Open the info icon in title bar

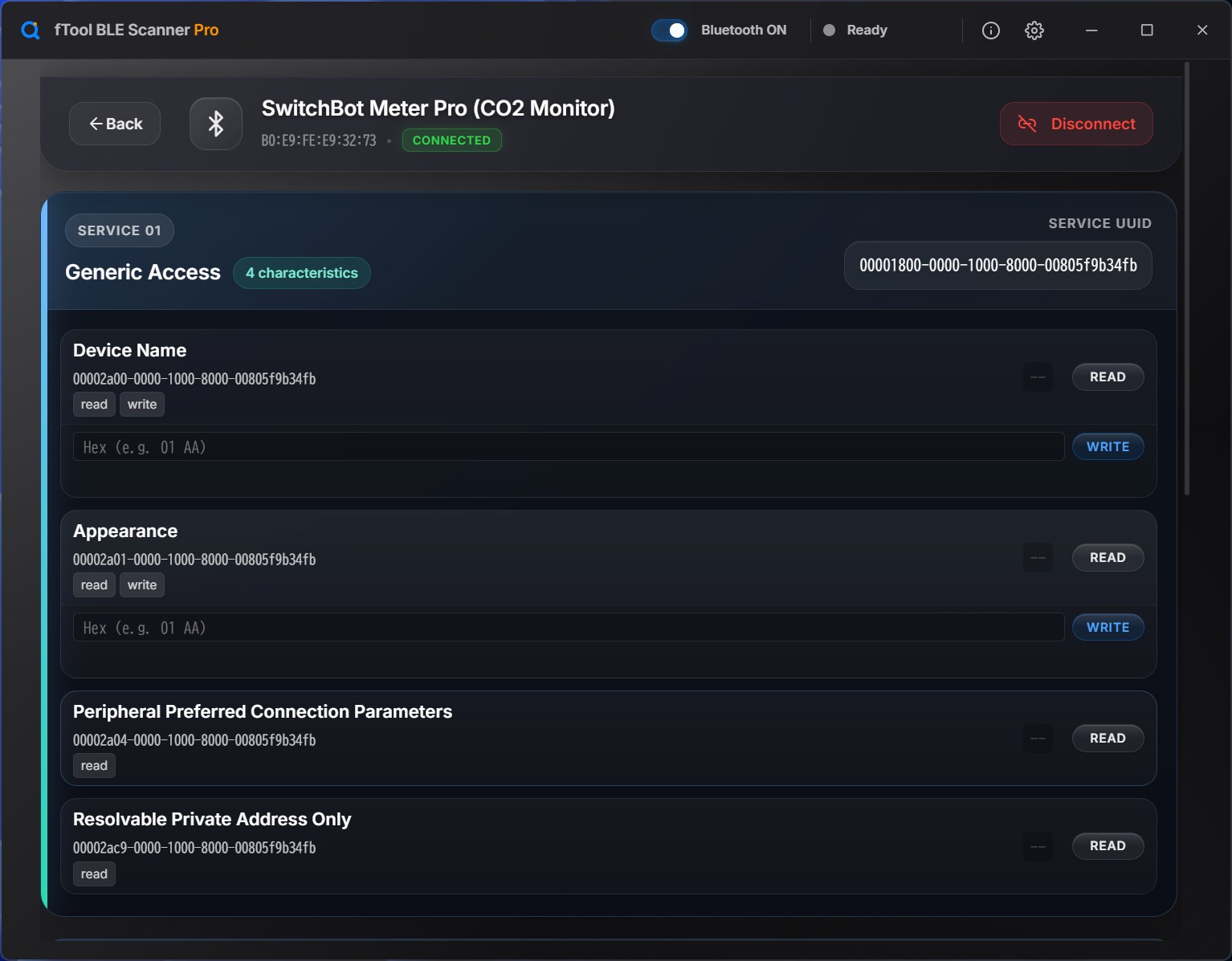pyautogui.click(x=991, y=31)
